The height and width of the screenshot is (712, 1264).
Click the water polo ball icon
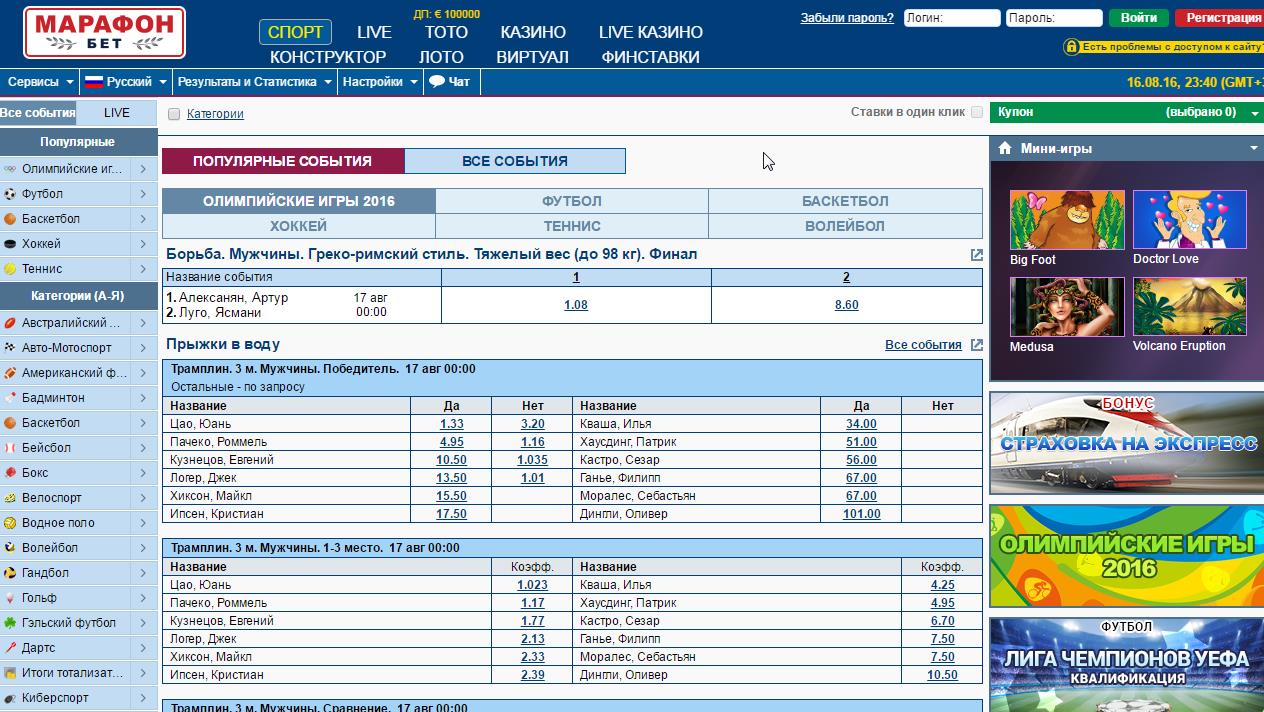click(x=10, y=523)
